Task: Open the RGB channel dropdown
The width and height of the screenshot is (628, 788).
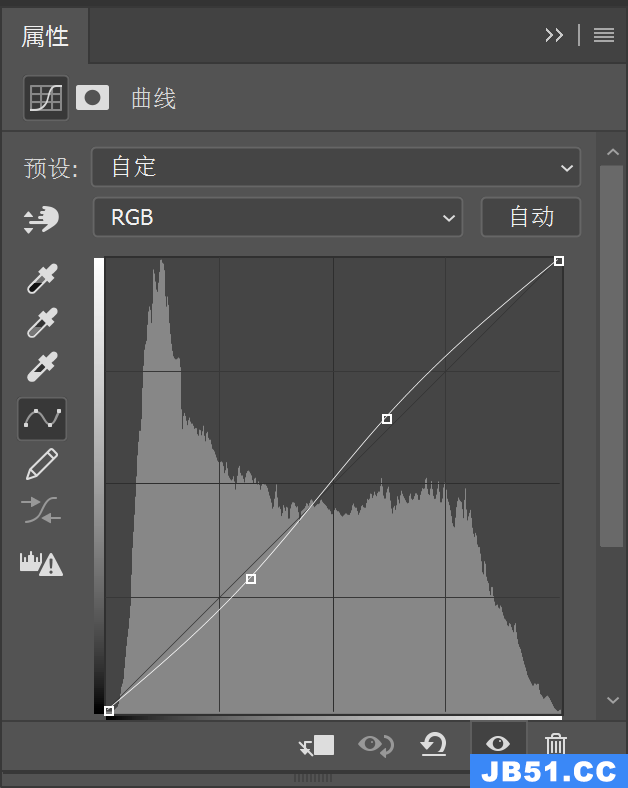Action: point(278,217)
